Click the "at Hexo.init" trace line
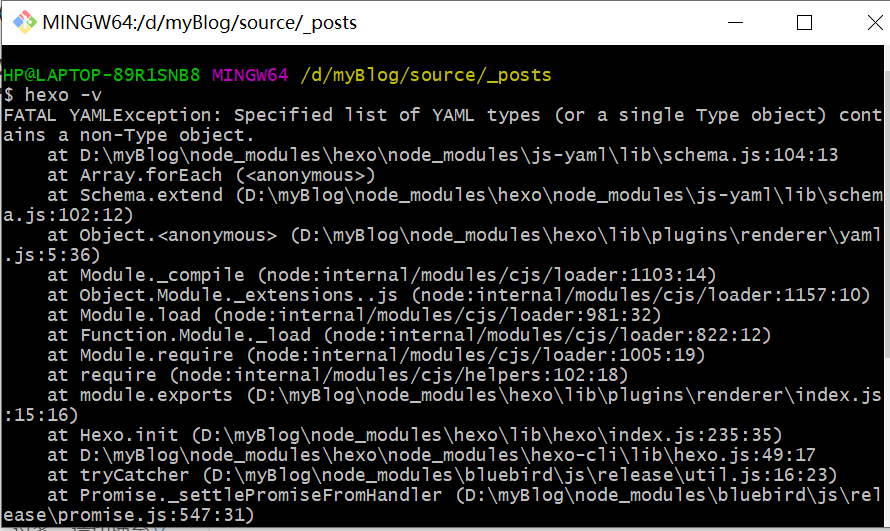Image resolution: width=890 pixels, height=531 pixels. (414, 435)
